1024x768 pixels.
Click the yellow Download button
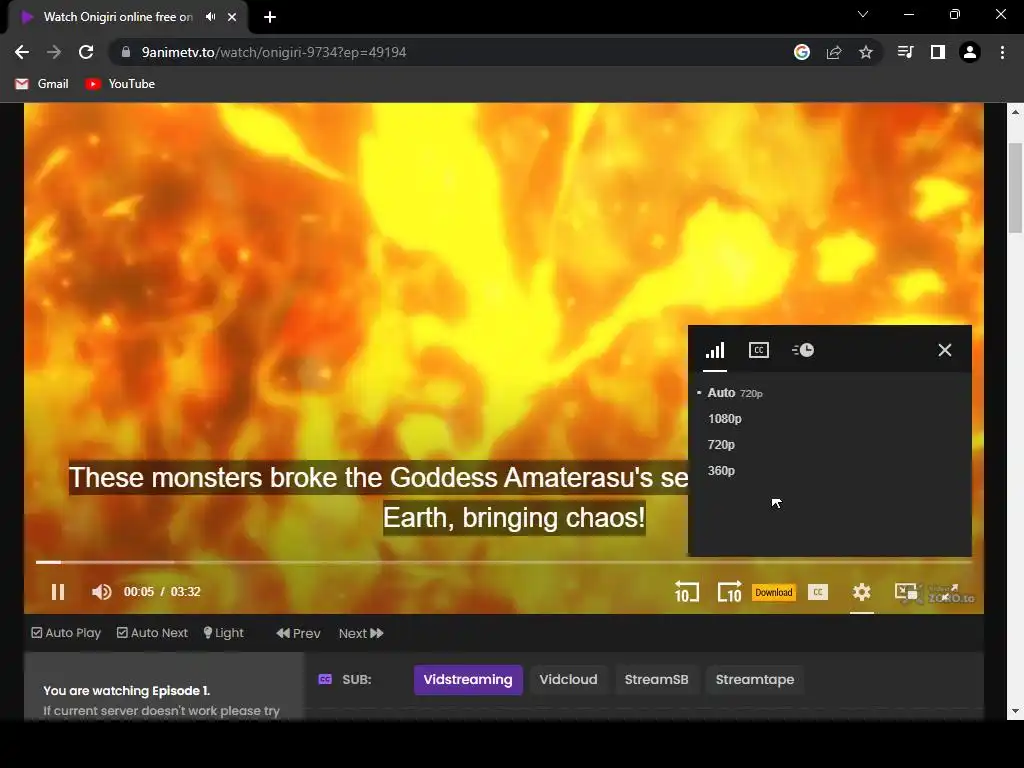click(x=774, y=592)
